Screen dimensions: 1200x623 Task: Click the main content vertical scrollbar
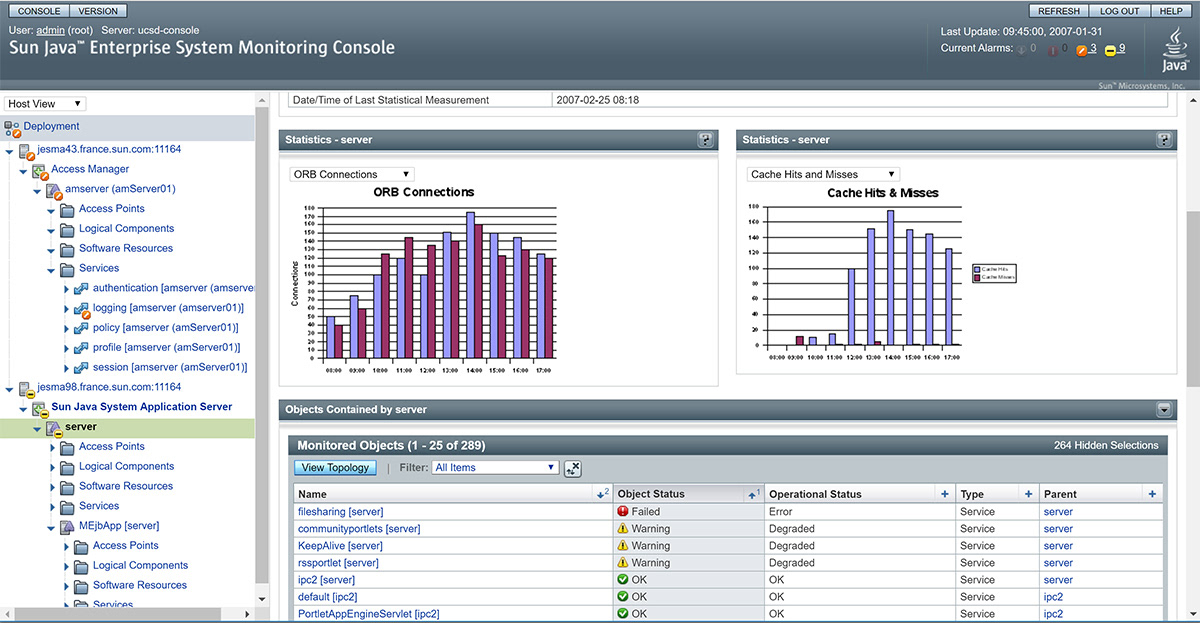click(1192, 300)
